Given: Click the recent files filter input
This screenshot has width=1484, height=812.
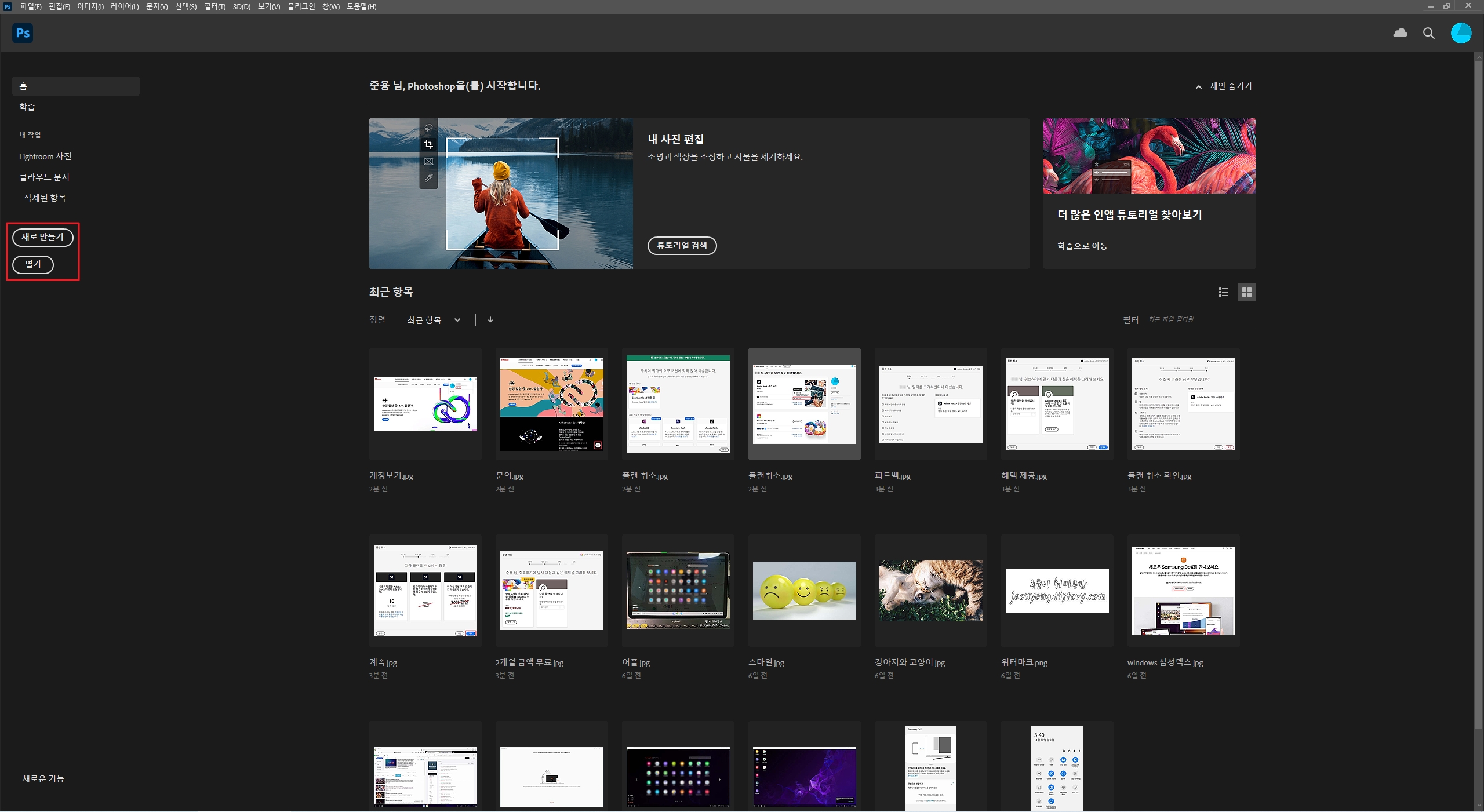Looking at the screenshot, I should pos(1200,320).
